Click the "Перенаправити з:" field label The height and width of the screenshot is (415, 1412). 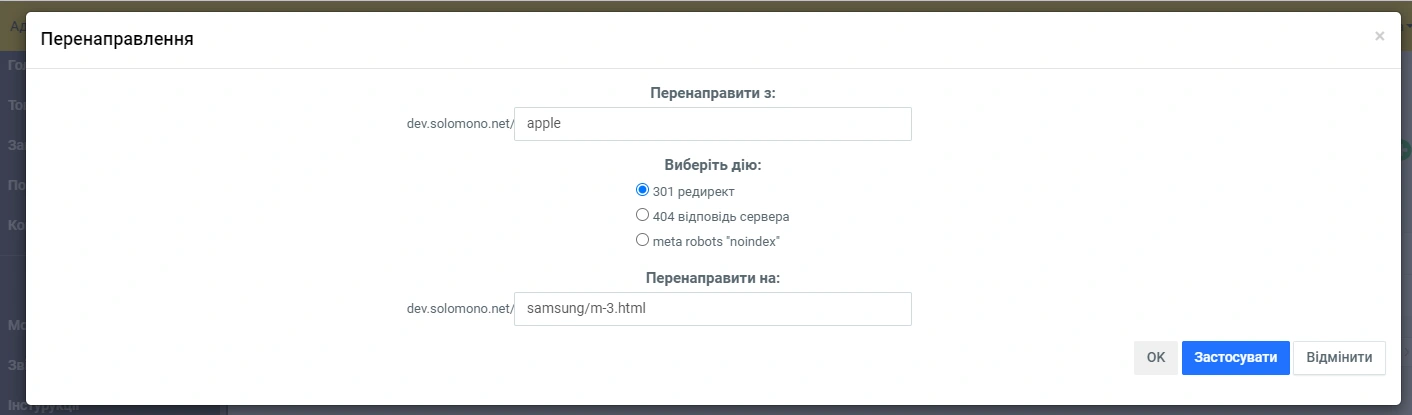click(712, 93)
